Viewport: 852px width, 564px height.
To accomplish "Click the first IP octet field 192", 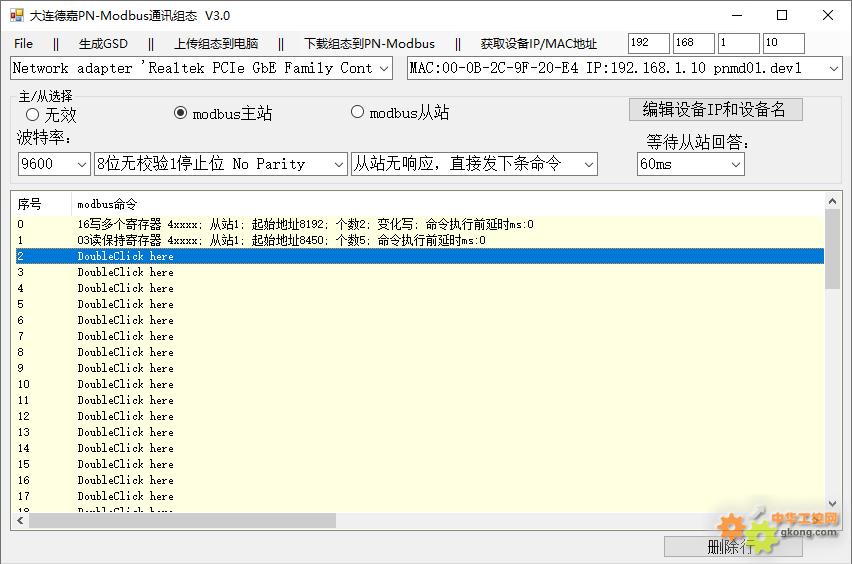I will click(648, 43).
